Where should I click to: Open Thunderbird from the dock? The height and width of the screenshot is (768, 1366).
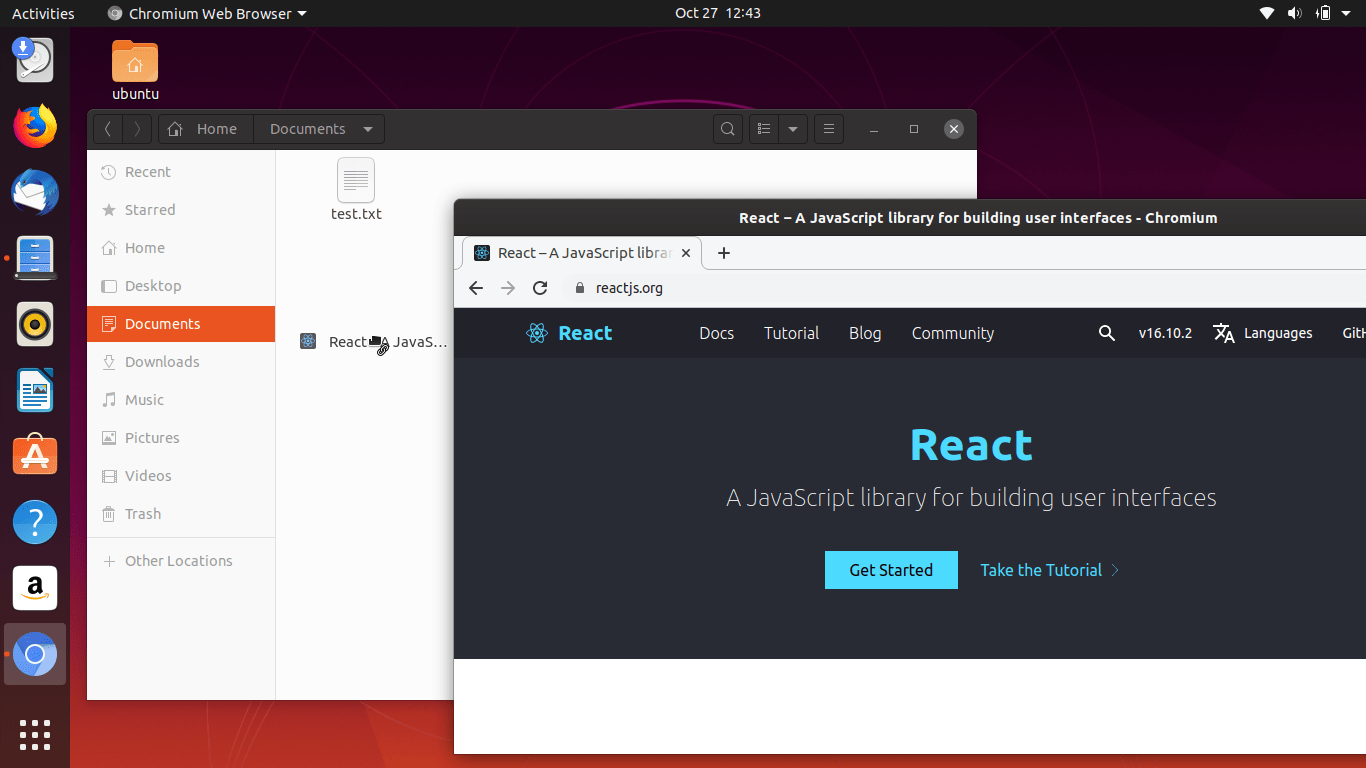(x=34, y=192)
